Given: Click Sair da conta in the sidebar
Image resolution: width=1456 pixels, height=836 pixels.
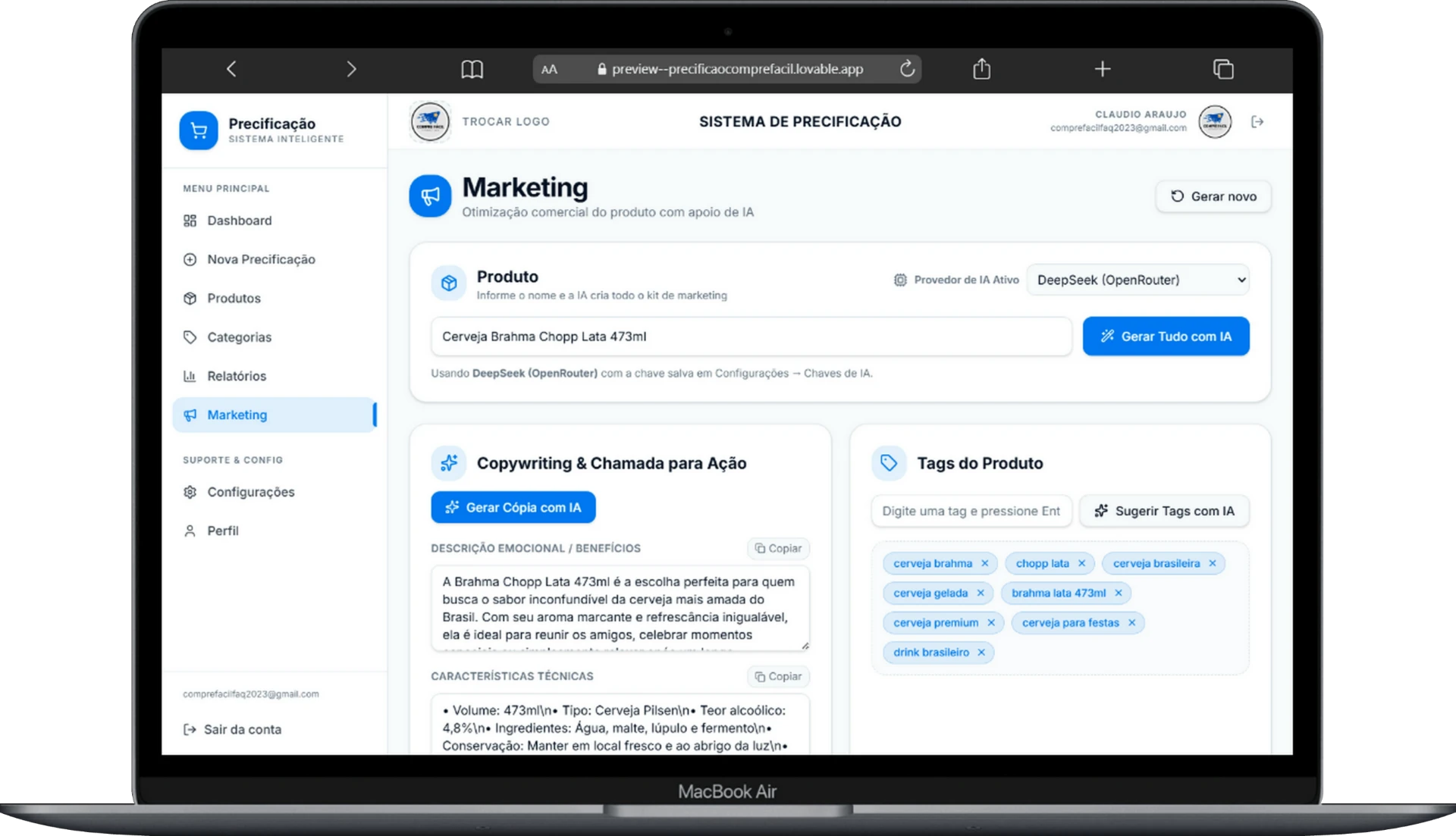Looking at the screenshot, I should click(232, 729).
